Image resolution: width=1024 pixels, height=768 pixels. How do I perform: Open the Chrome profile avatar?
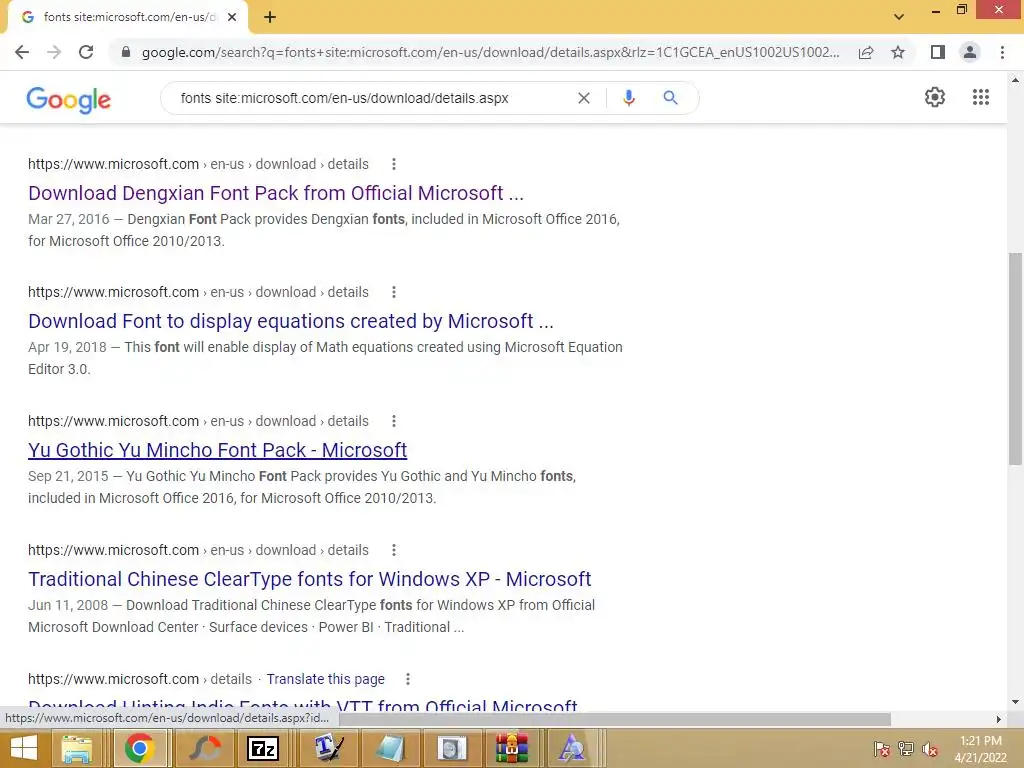point(970,52)
